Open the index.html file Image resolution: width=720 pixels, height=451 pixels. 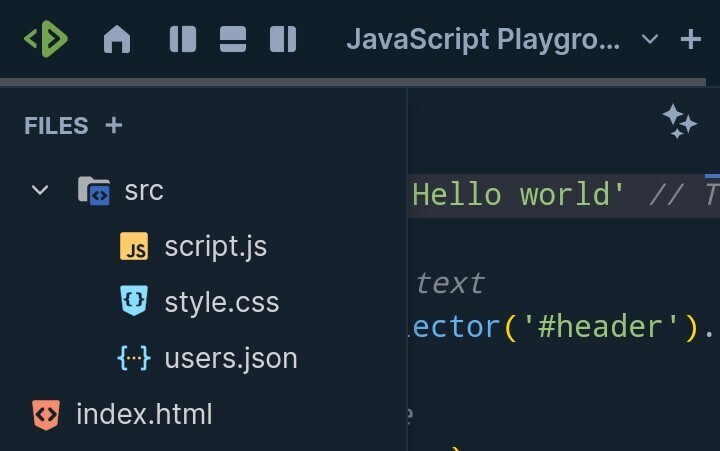[x=144, y=414]
